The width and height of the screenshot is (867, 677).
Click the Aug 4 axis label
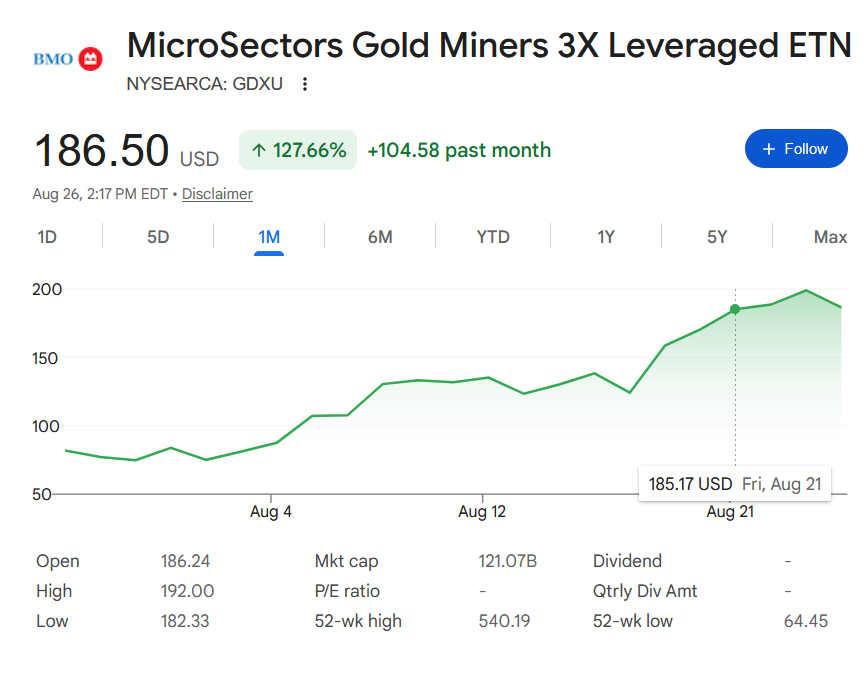271,512
